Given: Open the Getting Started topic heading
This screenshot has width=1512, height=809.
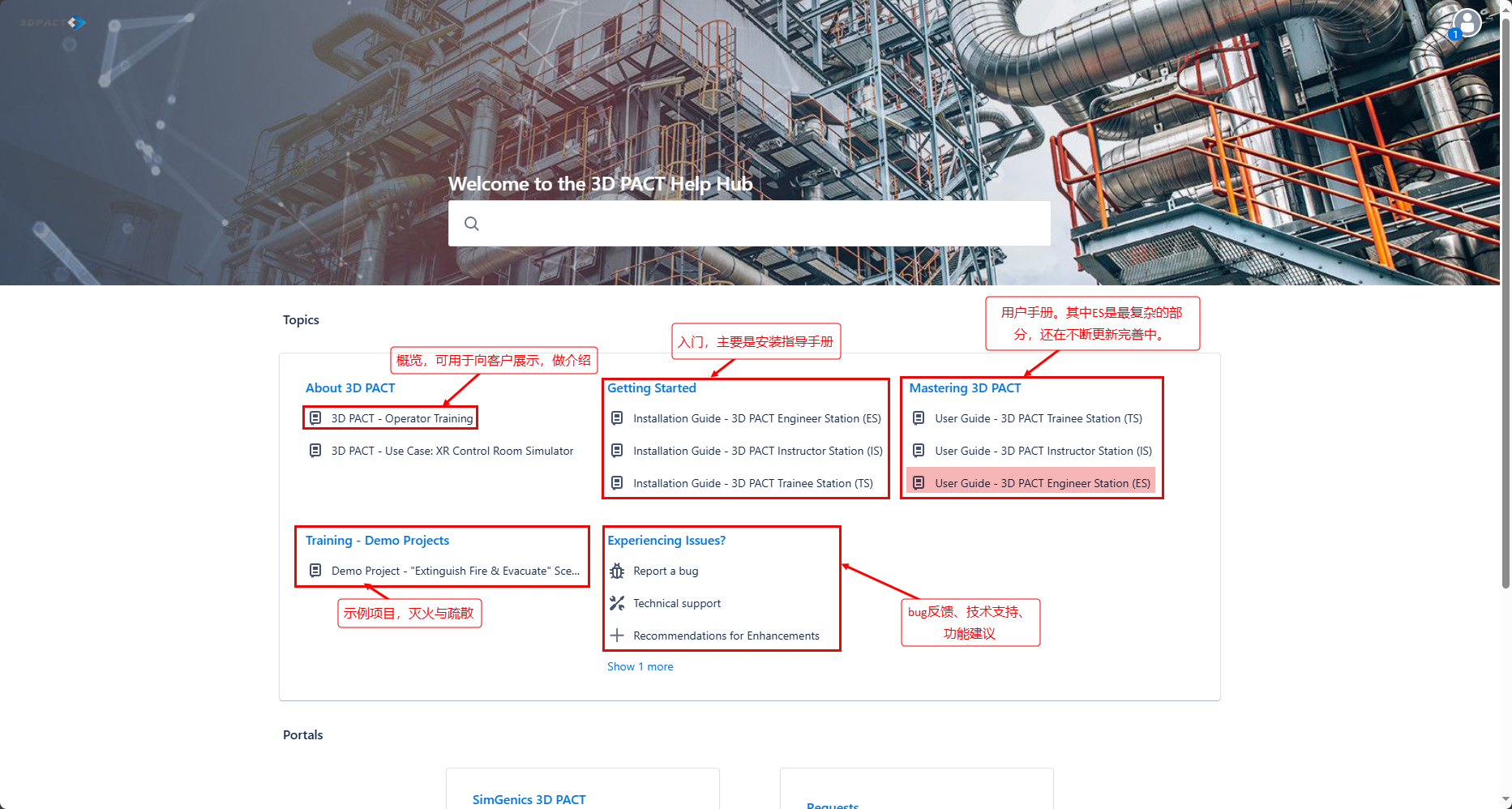Looking at the screenshot, I should 651,388.
